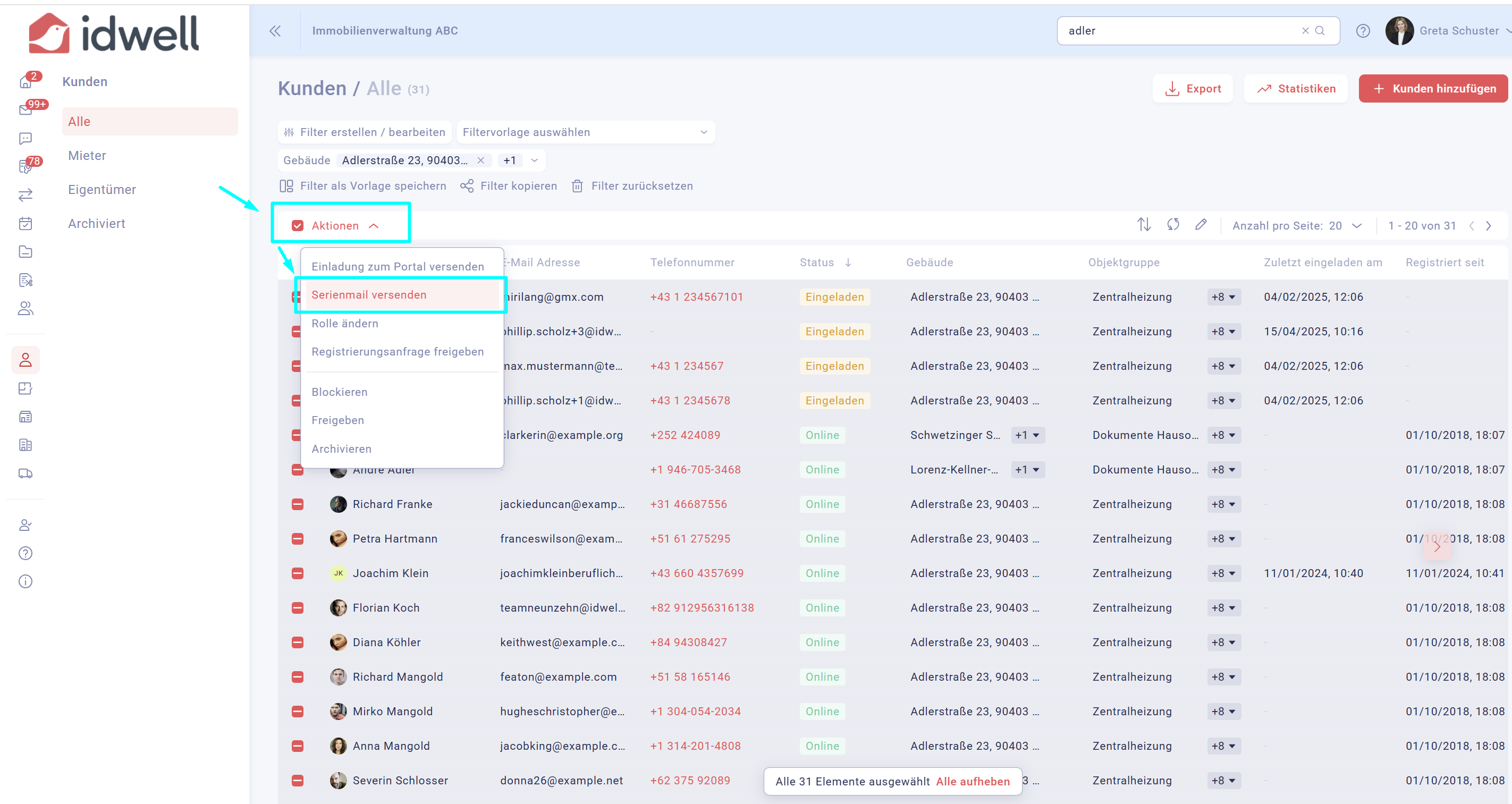Deselect Severin Schlosser row checkbox
This screenshot has width=1512, height=804.
[x=298, y=781]
